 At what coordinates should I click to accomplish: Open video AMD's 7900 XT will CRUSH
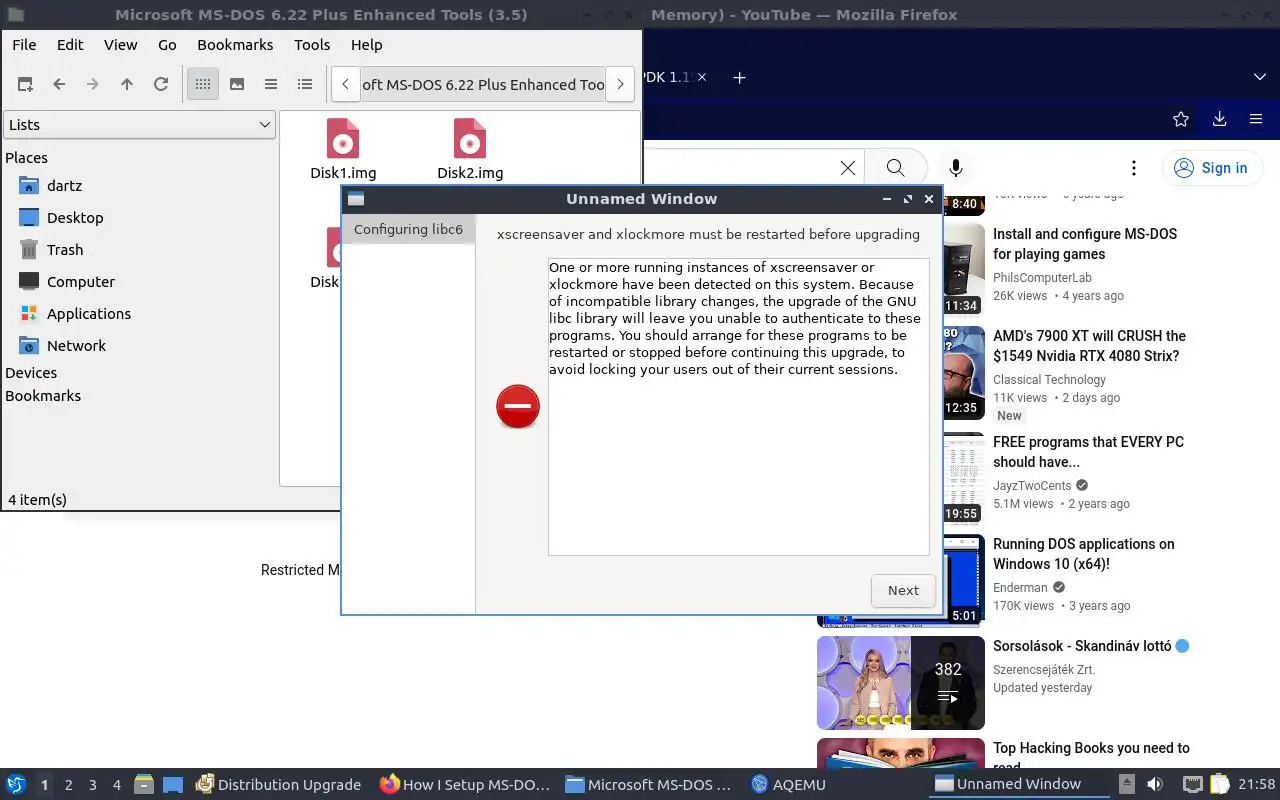click(x=1089, y=346)
